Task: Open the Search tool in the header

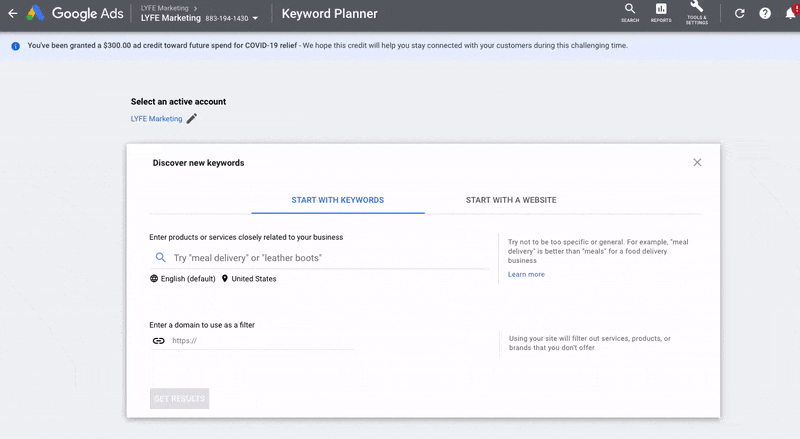Action: 630,12
